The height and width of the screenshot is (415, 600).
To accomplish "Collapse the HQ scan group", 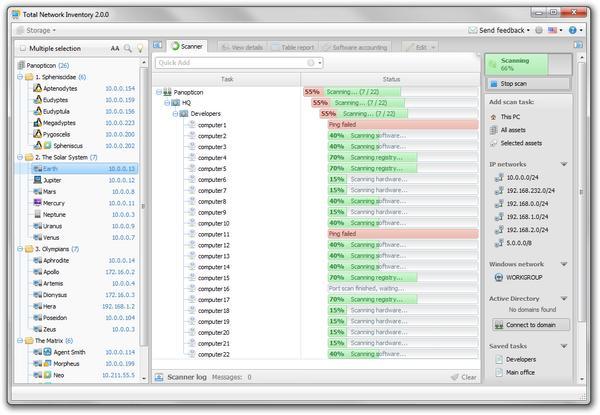I will pyautogui.click(x=167, y=103).
